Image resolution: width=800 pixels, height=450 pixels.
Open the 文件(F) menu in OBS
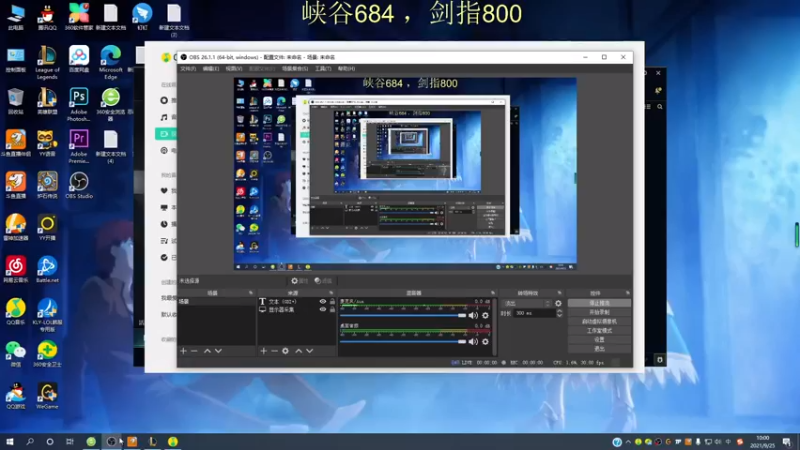pyautogui.click(x=188, y=68)
